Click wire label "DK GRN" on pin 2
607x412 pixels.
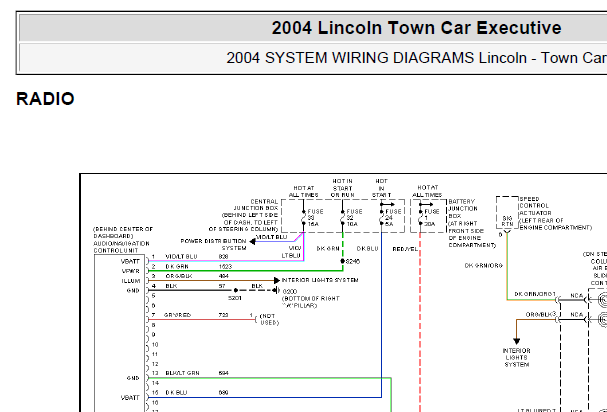click(x=177, y=266)
